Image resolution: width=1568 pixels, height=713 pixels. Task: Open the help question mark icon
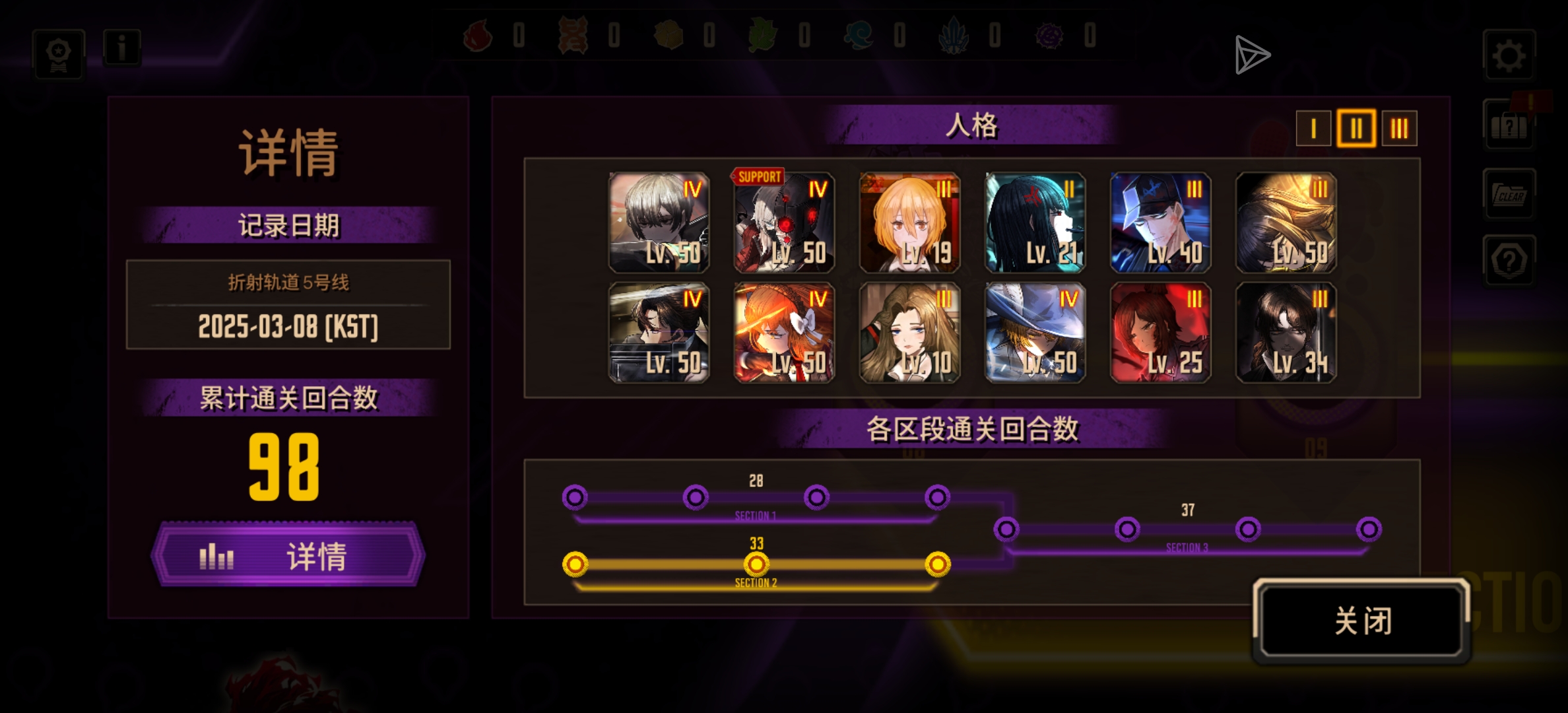[x=1509, y=260]
